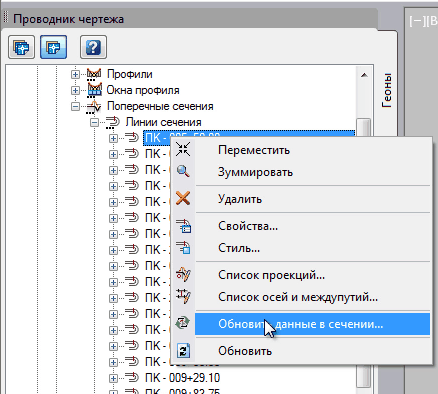Image resolution: width=438 pixels, height=394 pixels.
Task: Click the Обновить refresh icon
Action: [183, 351]
